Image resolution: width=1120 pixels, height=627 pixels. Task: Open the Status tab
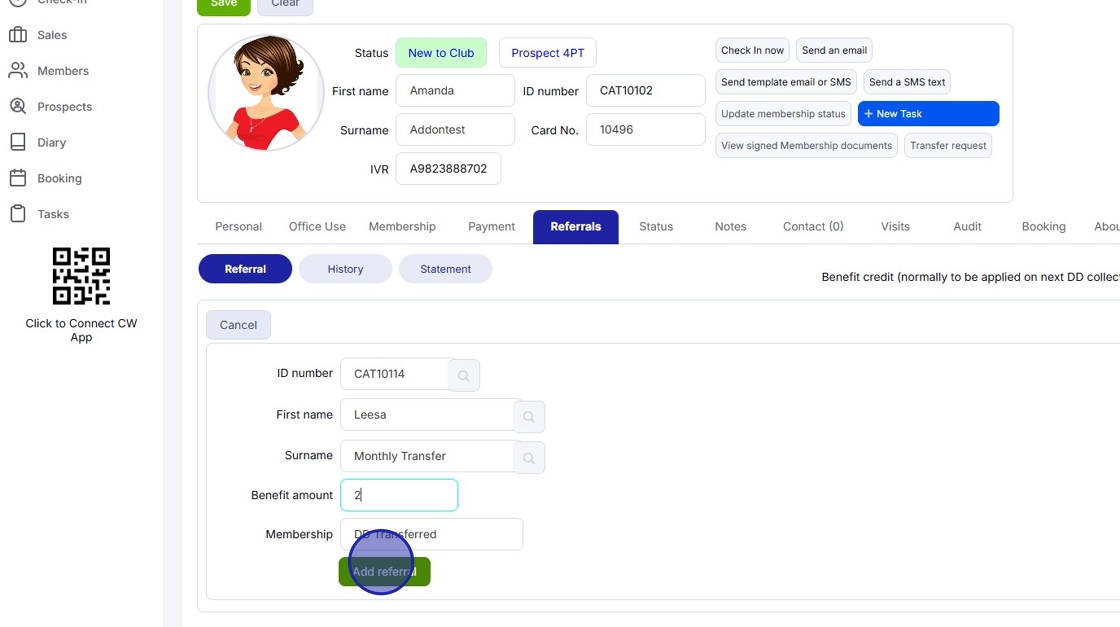[656, 226]
